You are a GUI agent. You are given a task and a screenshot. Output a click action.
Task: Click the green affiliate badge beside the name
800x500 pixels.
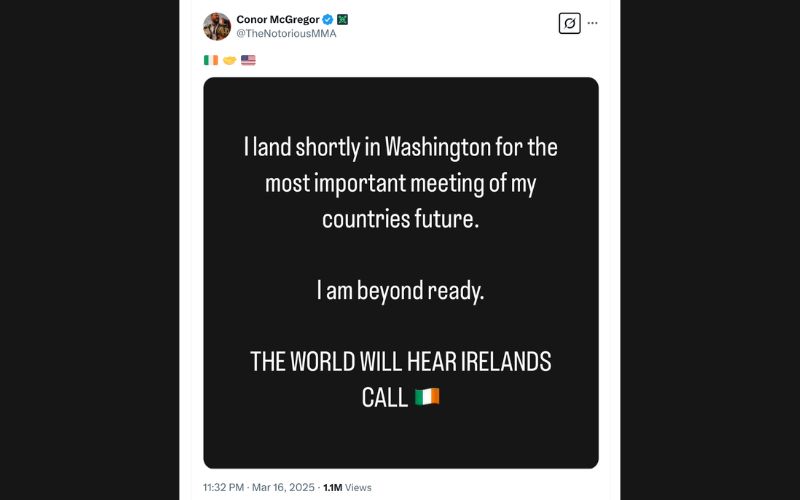click(x=342, y=19)
